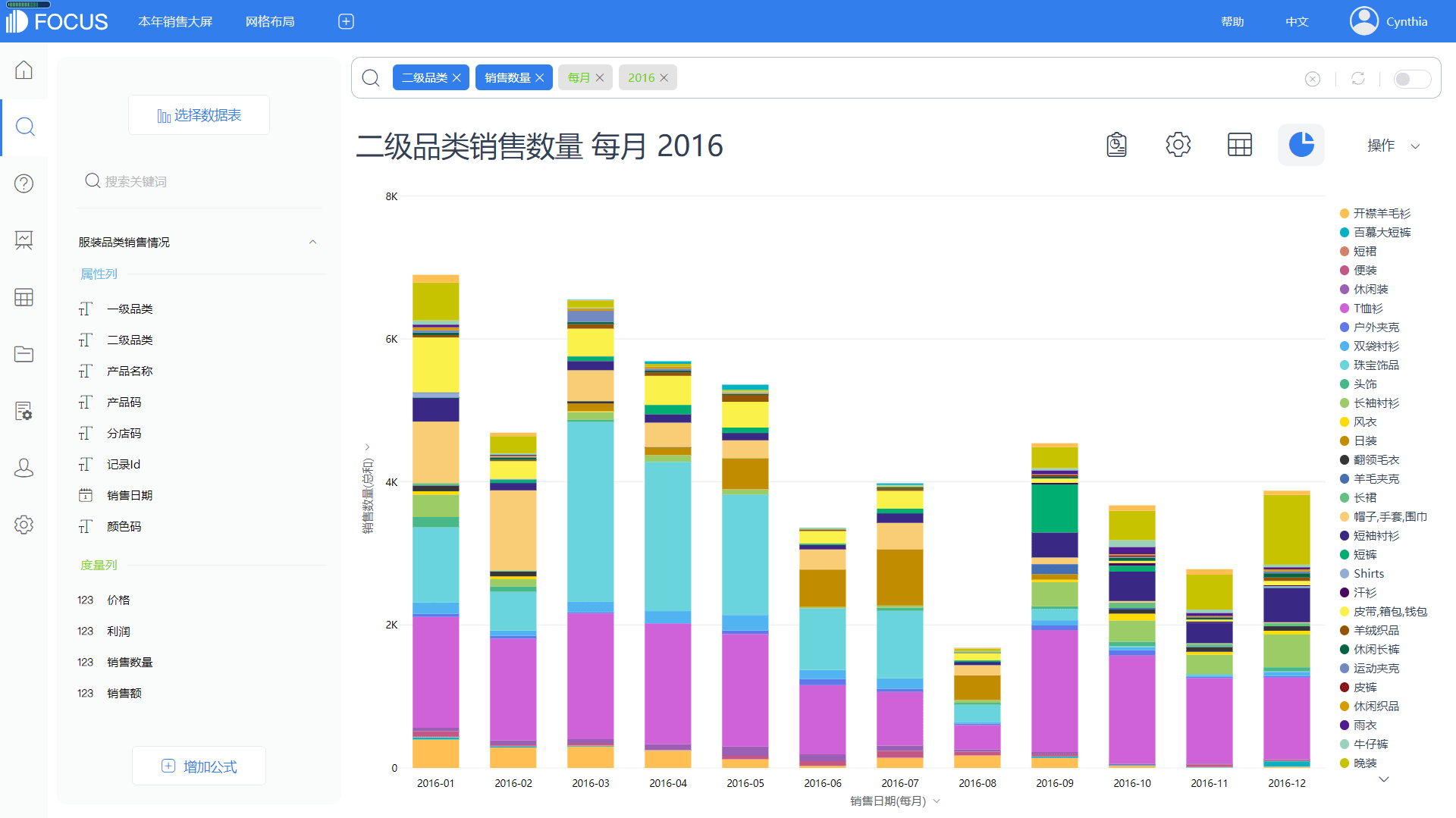Click the 选择数据表 button
The height and width of the screenshot is (818, 1456).
199,115
